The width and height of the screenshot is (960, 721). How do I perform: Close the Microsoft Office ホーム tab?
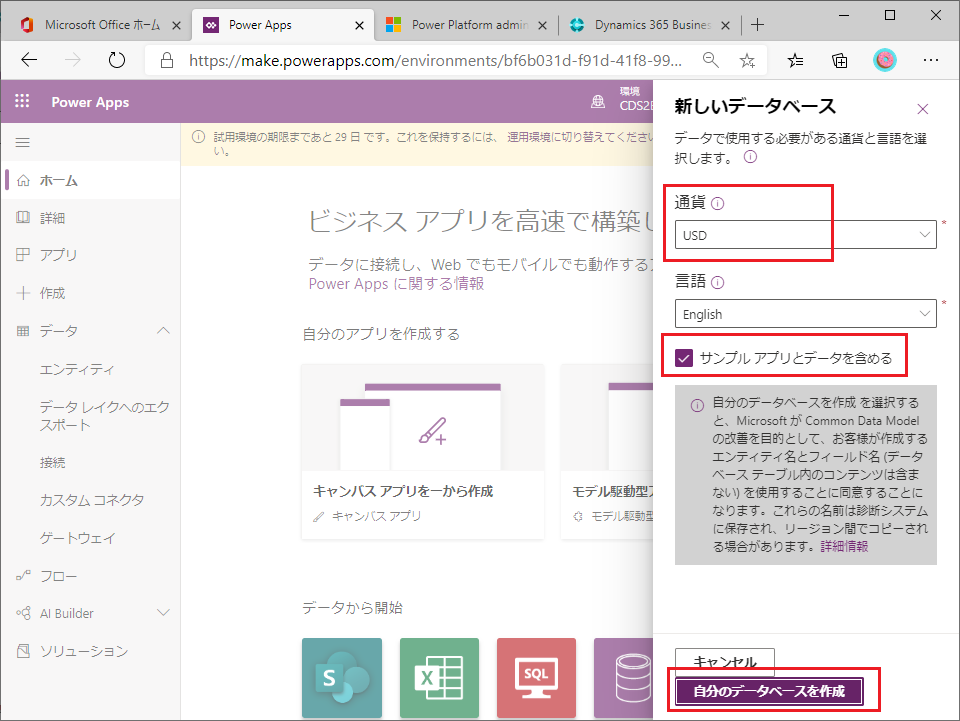tap(176, 25)
